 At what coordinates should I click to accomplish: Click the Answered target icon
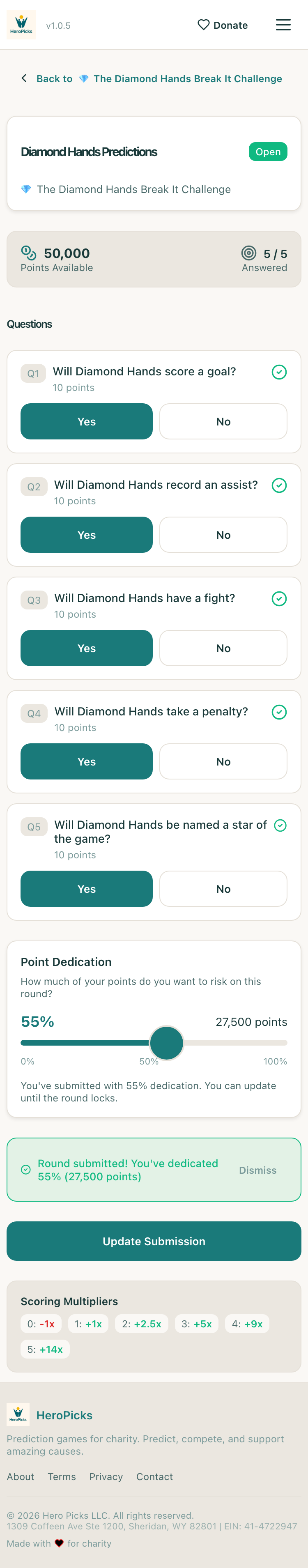(248, 253)
